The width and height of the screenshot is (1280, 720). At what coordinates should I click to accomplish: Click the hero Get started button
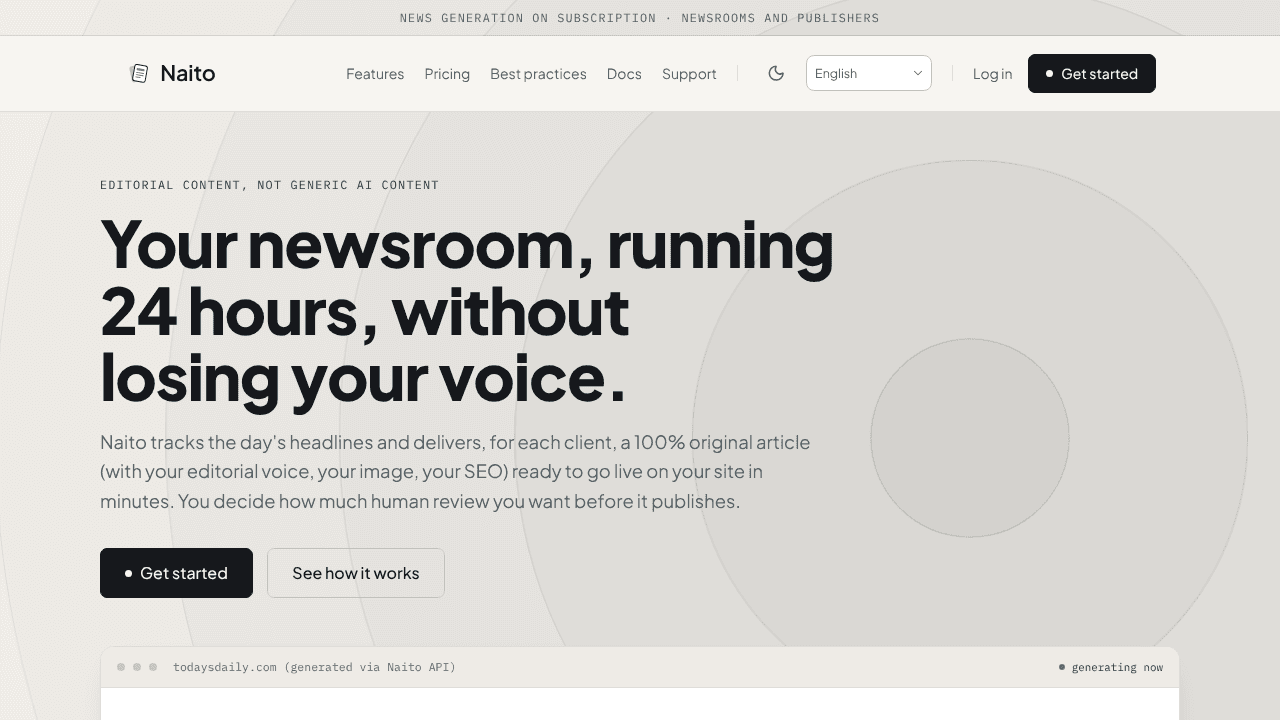pyautogui.click(x=176, y=573)
